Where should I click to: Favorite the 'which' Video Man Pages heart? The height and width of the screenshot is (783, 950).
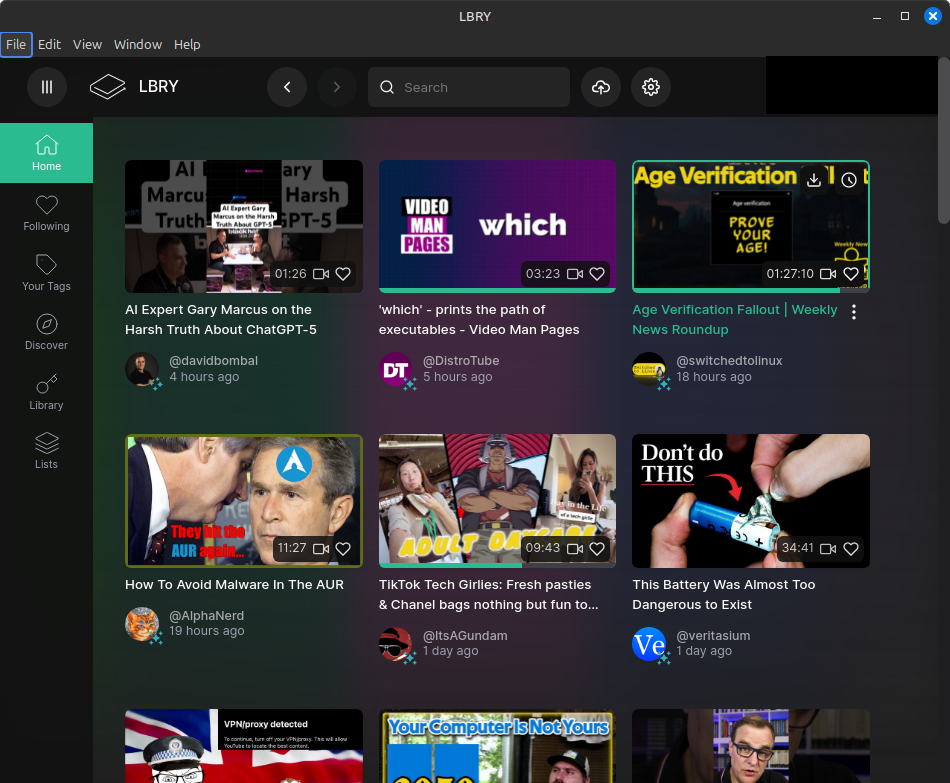[597, 274]
